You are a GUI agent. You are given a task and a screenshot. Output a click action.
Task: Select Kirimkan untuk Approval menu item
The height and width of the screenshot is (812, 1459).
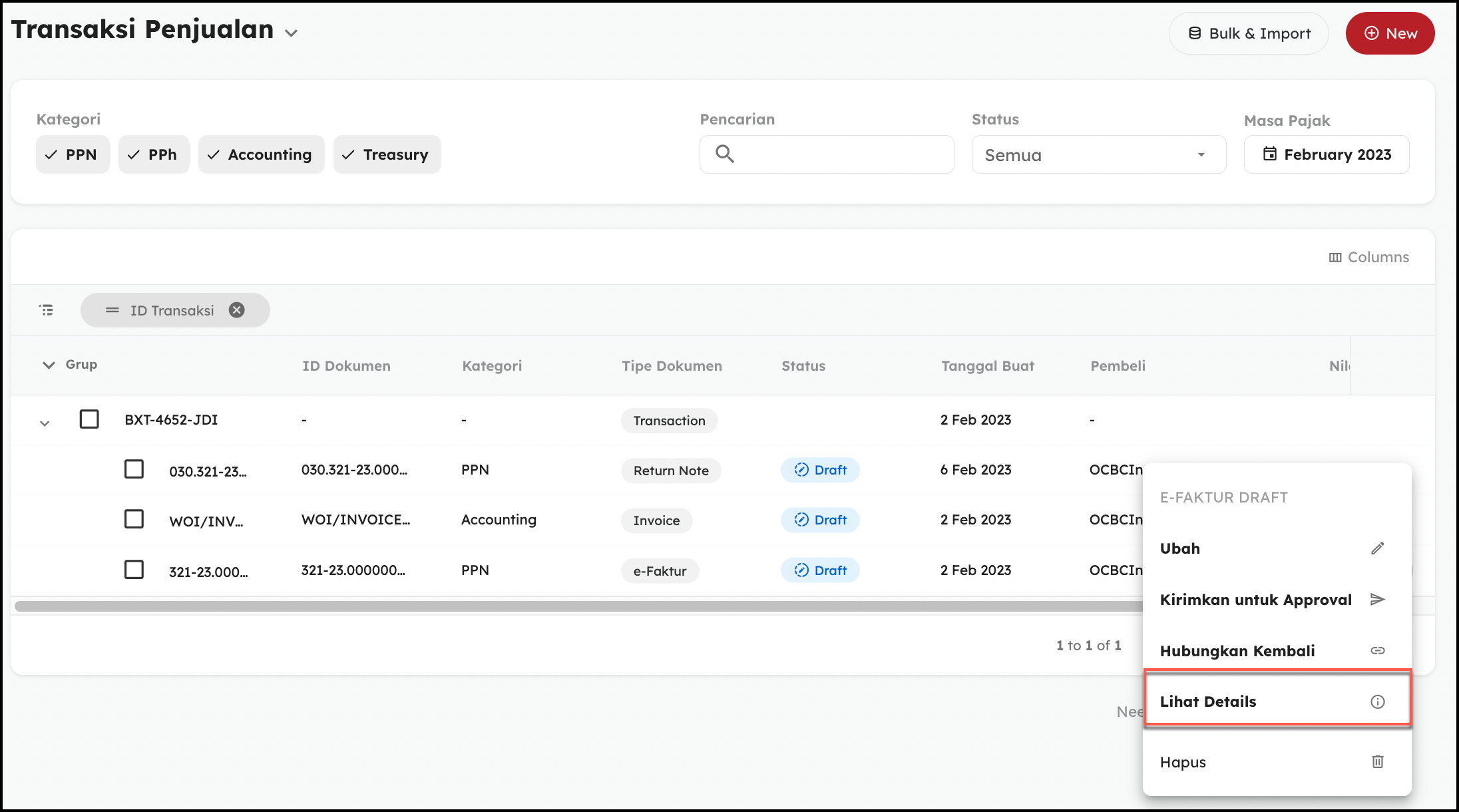click(1277, 600)
